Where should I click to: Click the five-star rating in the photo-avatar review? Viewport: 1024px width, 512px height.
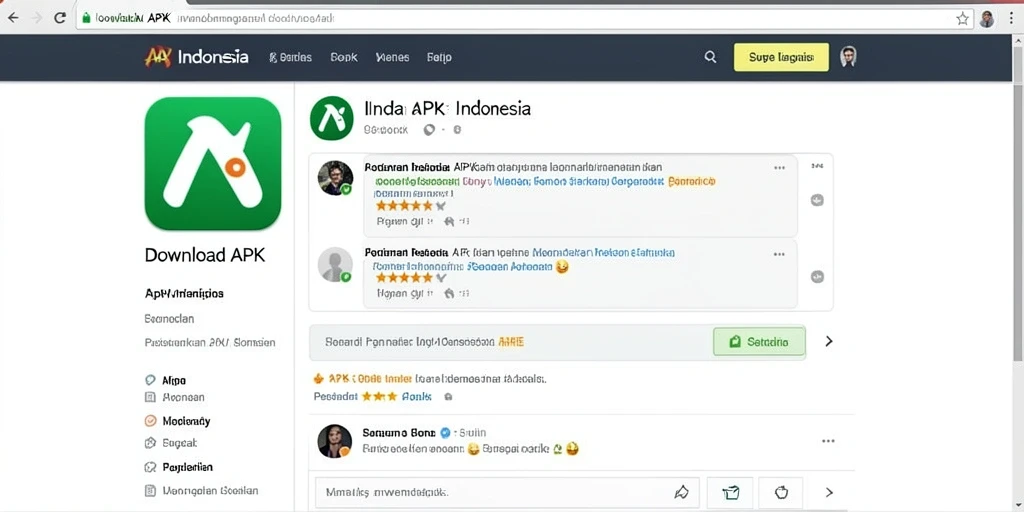click(404, 206)
